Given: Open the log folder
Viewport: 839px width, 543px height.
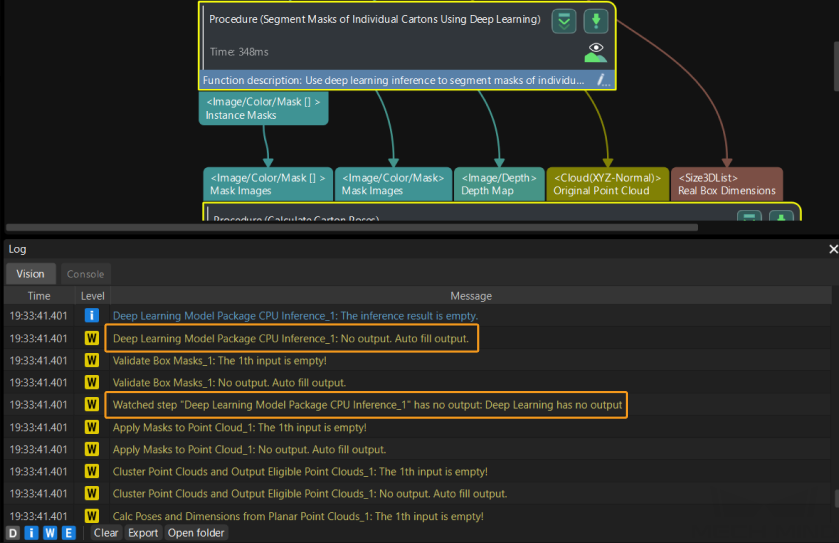Looking at the screenshot, I should coord(195,533).
